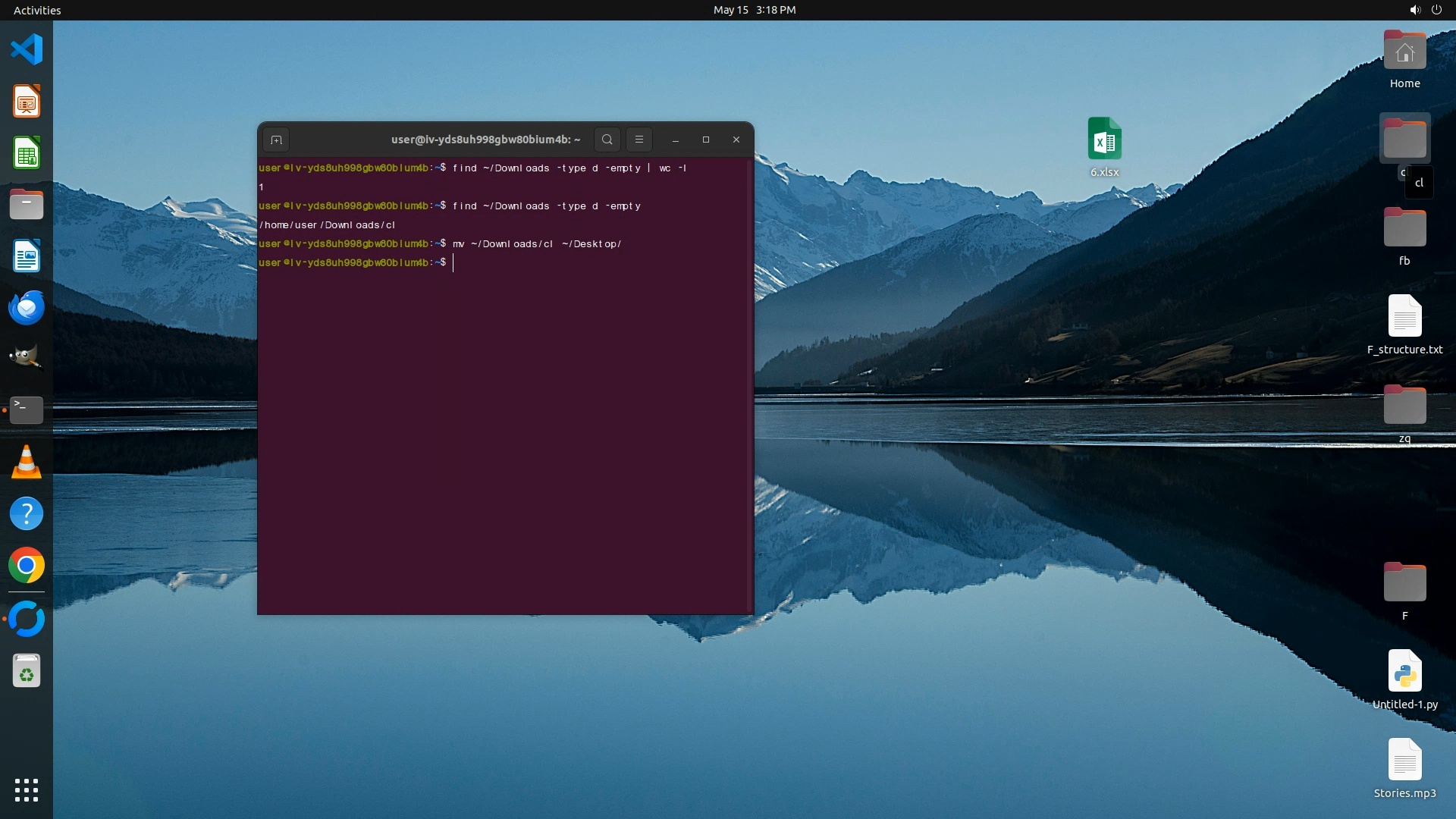Open LibreOffice Impress from dock
The image size is (1456, 819).
(27, 102)
